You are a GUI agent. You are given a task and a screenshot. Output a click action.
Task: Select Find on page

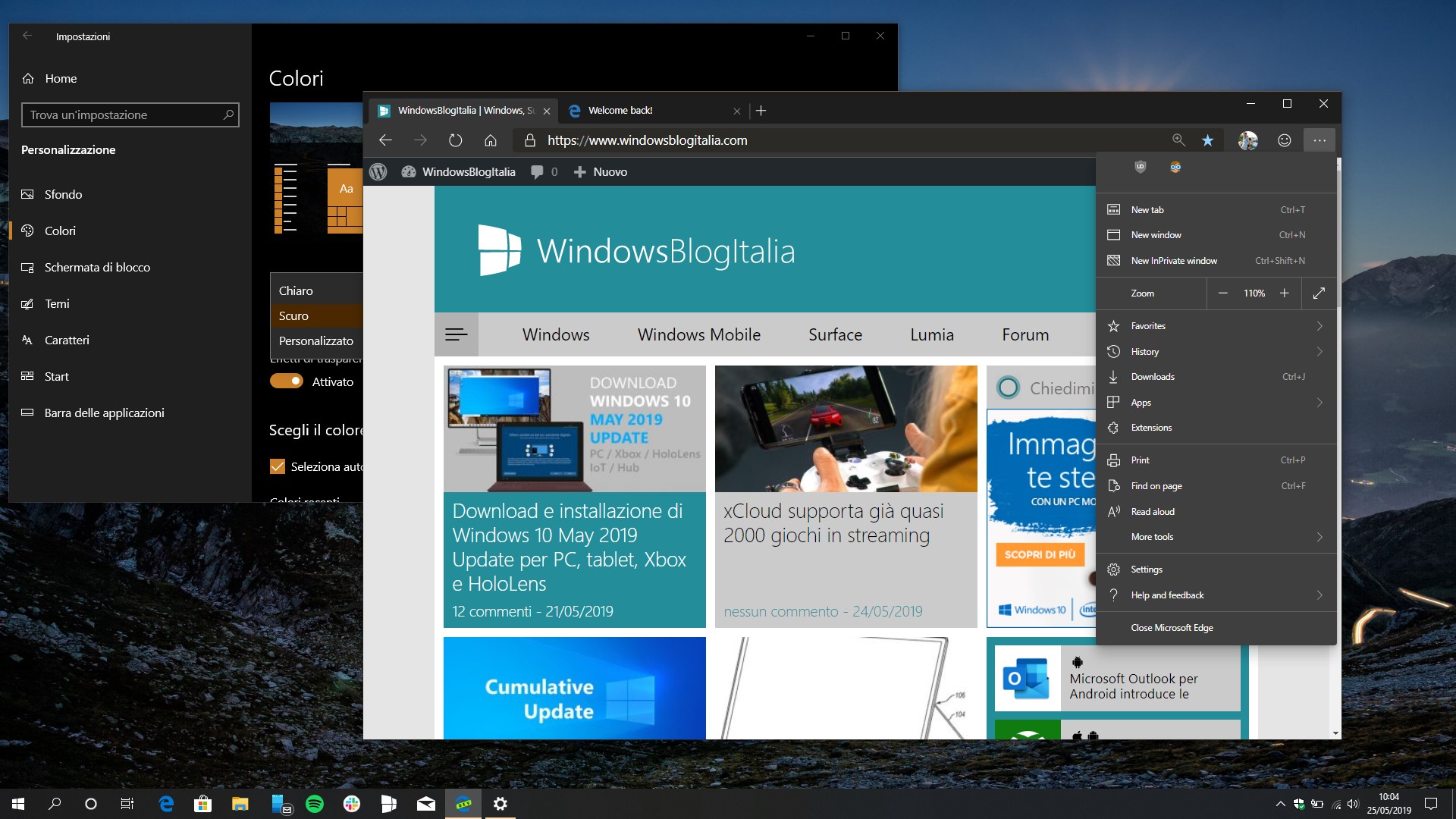point(1216,486)
